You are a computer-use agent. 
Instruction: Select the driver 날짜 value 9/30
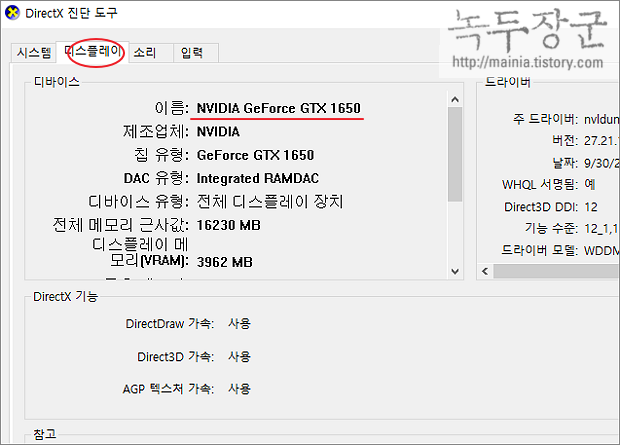pos(601,163)
